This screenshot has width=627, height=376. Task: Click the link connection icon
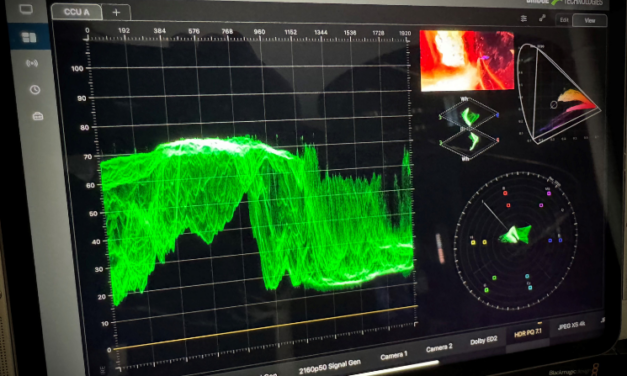542,18
